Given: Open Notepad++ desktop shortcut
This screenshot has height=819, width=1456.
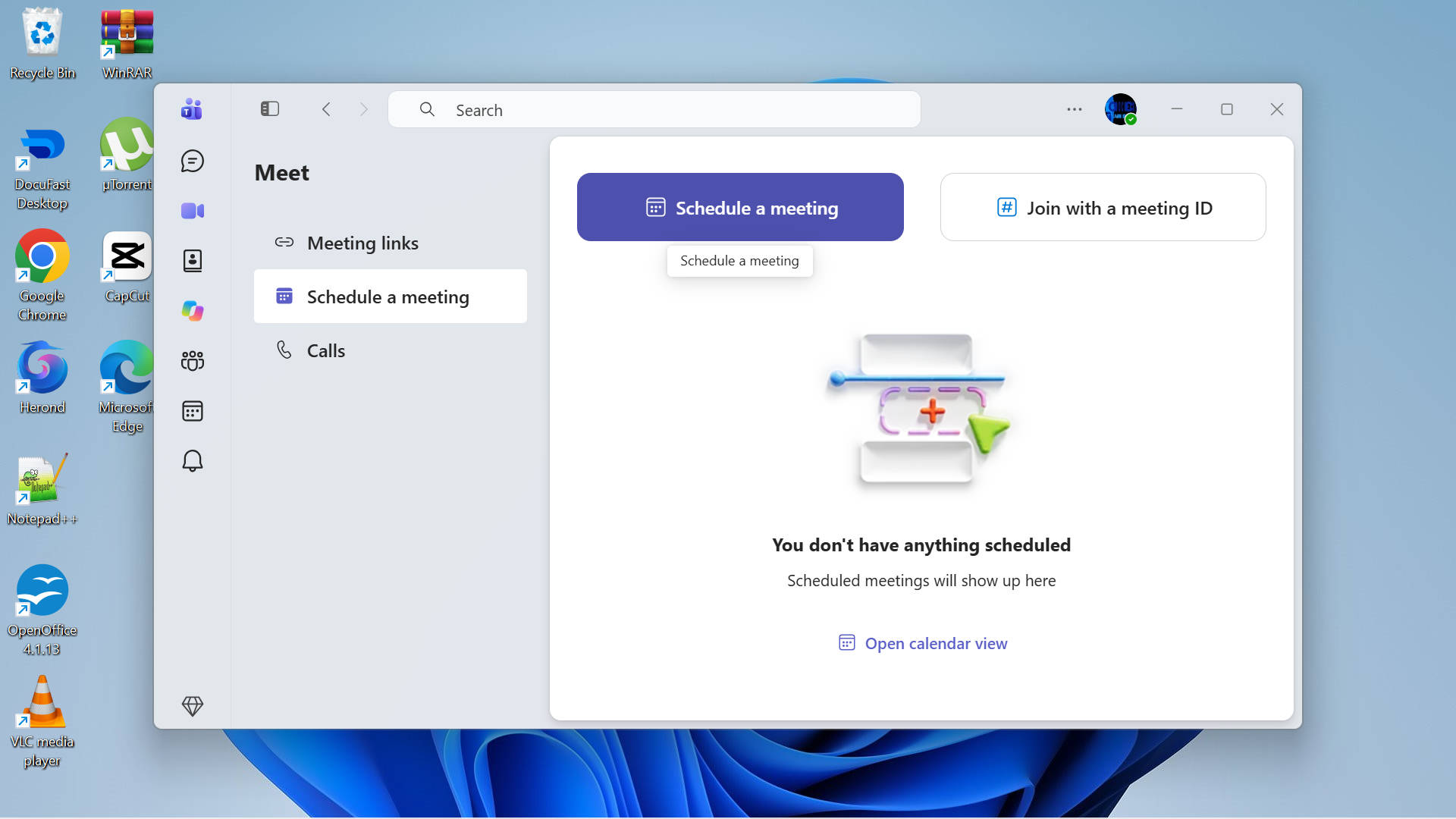Looking at the screenshot, I should tap(42, 489).
